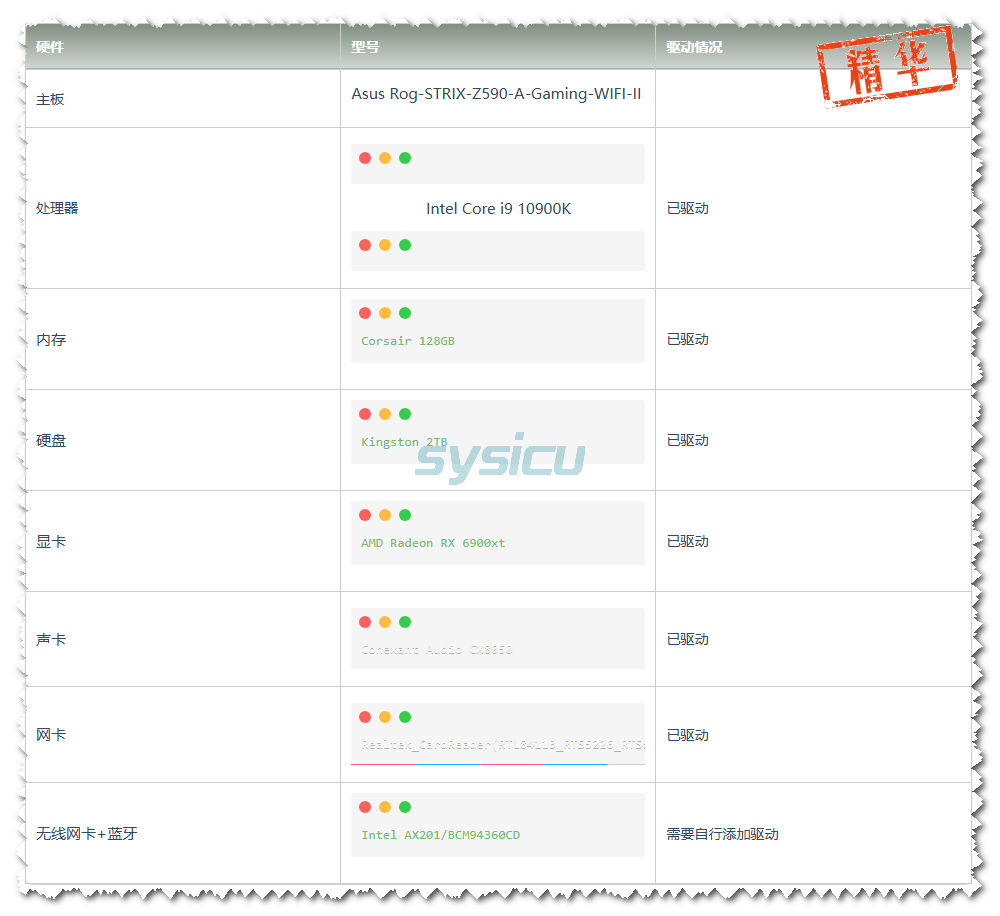Click yellow dot in Intel AX201 code block
1000x916 pixels.
[x=385, y=807]
